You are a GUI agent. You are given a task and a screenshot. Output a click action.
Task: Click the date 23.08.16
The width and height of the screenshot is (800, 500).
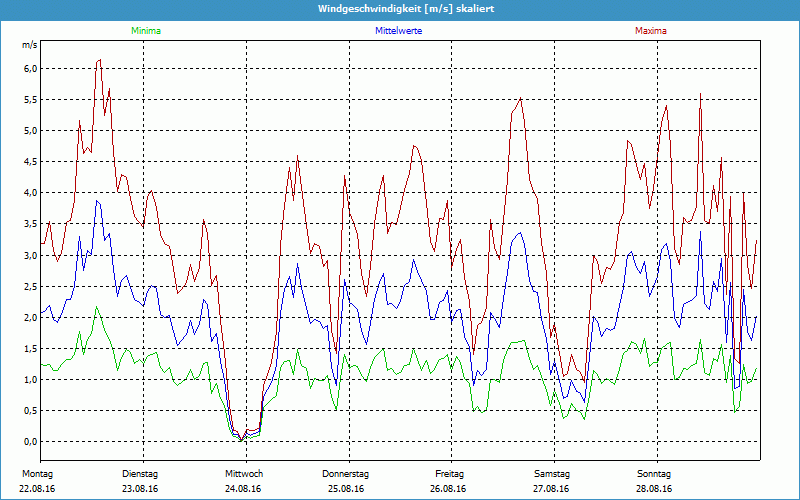pyautogui.click(x=140, y=489)
